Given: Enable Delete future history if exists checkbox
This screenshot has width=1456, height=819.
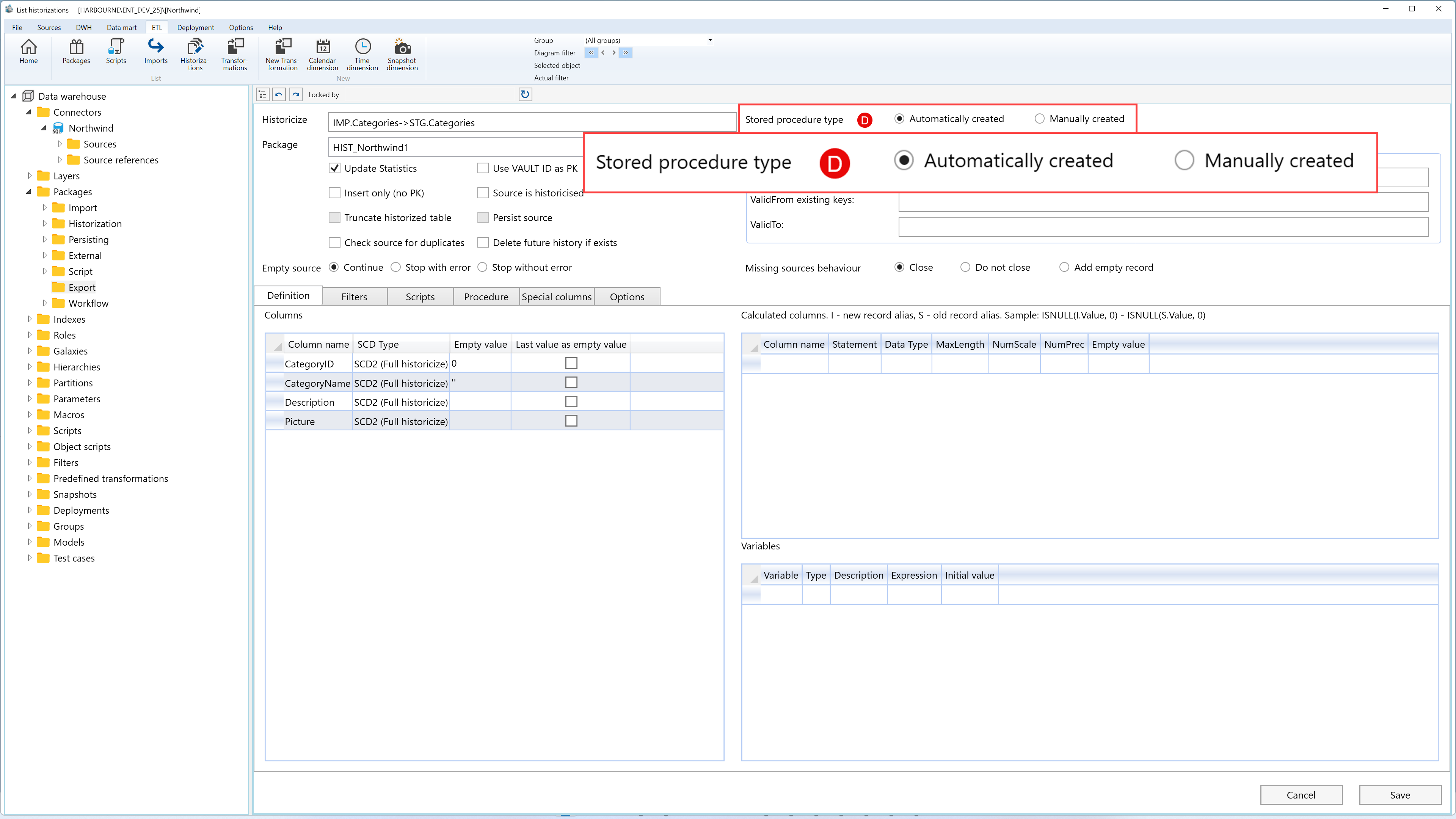Looking at the screenshot, I should point(483,243).
